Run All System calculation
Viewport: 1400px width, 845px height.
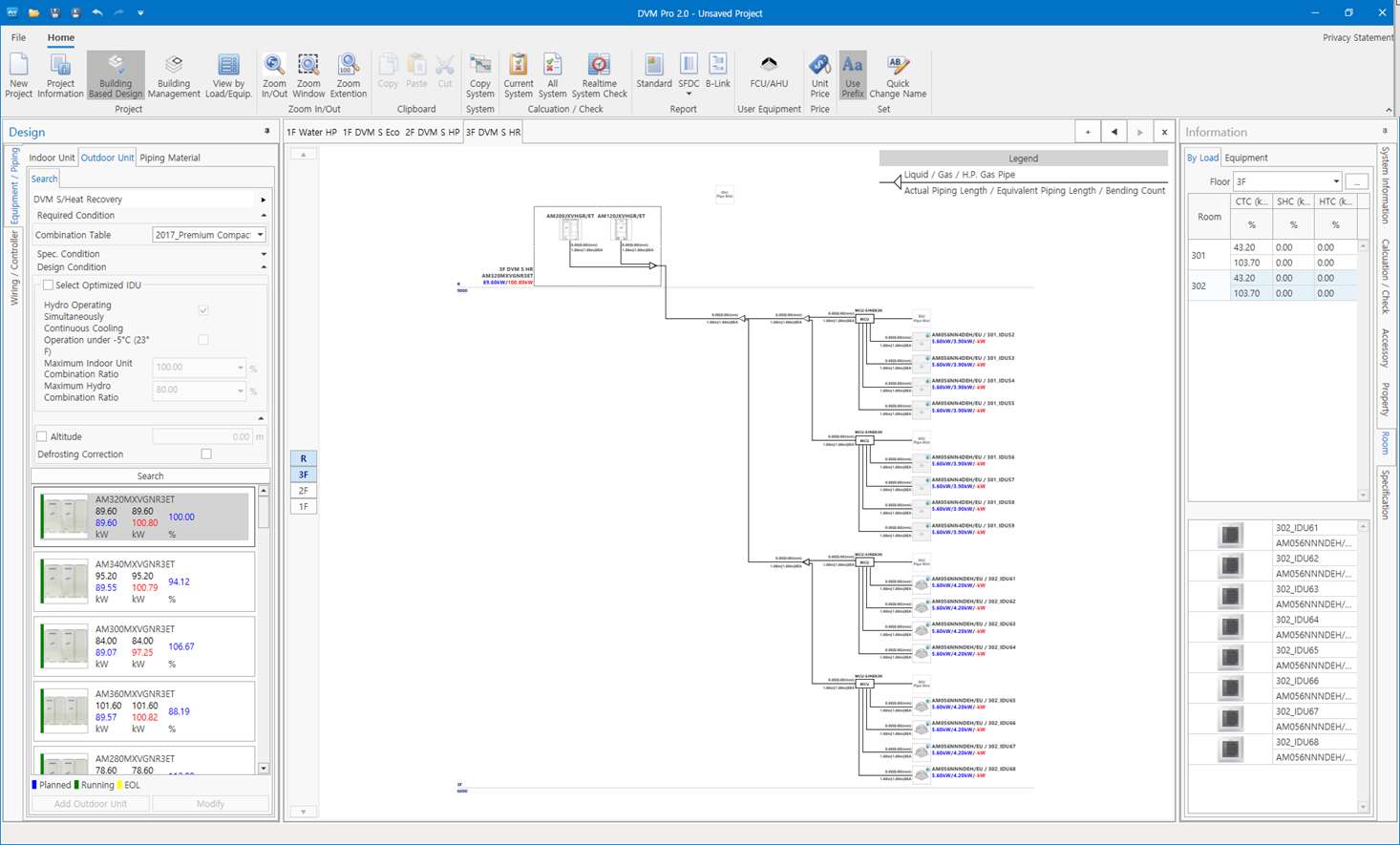[552, 75]
